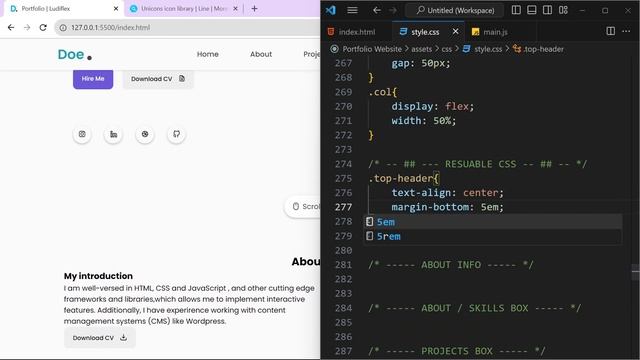Click the Download CV button beside Hire Me
The width and height of the screenshot is (640, 360).
tap(158, 79)
